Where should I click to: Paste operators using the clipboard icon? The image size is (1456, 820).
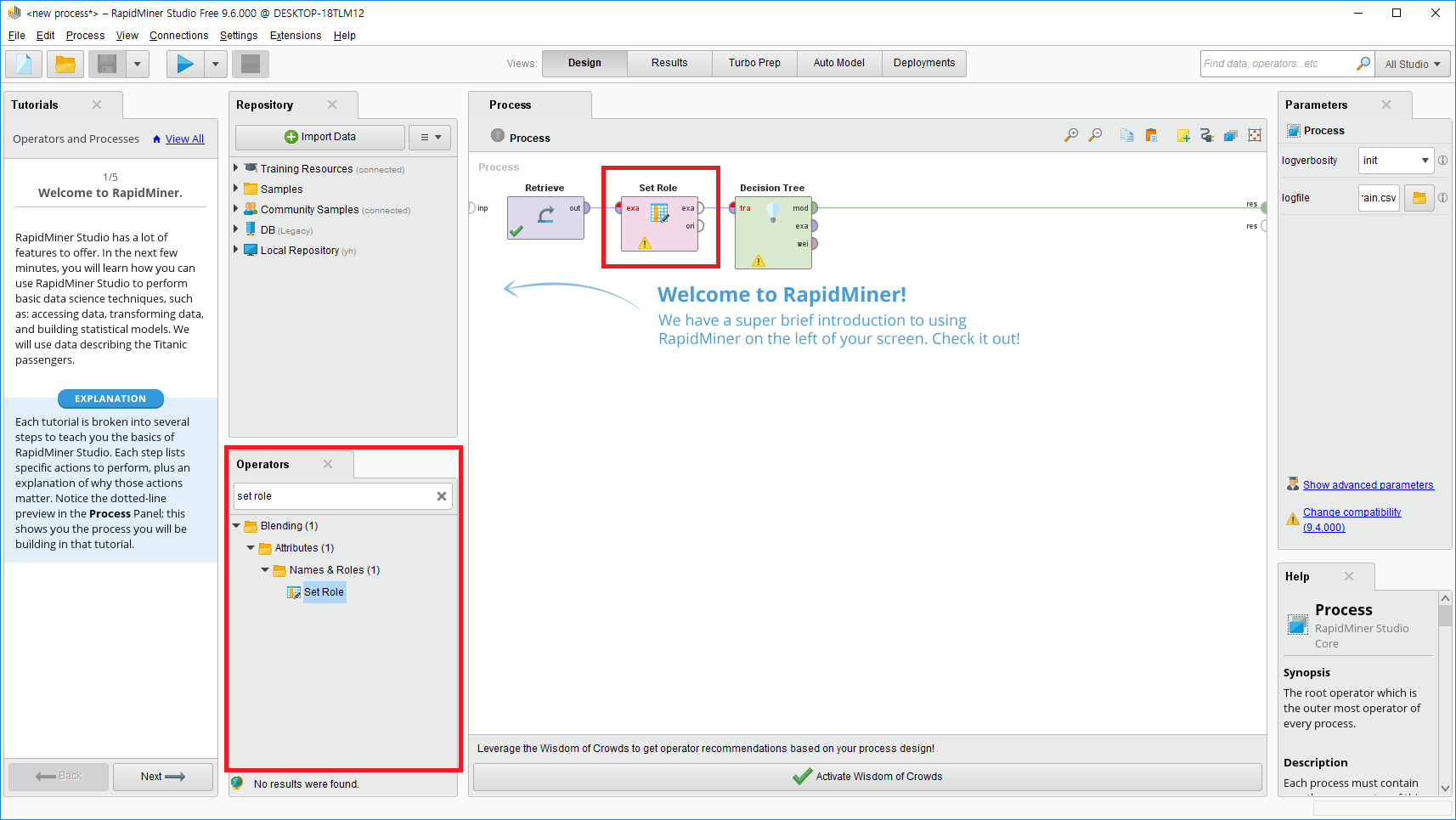[1151, 135]
